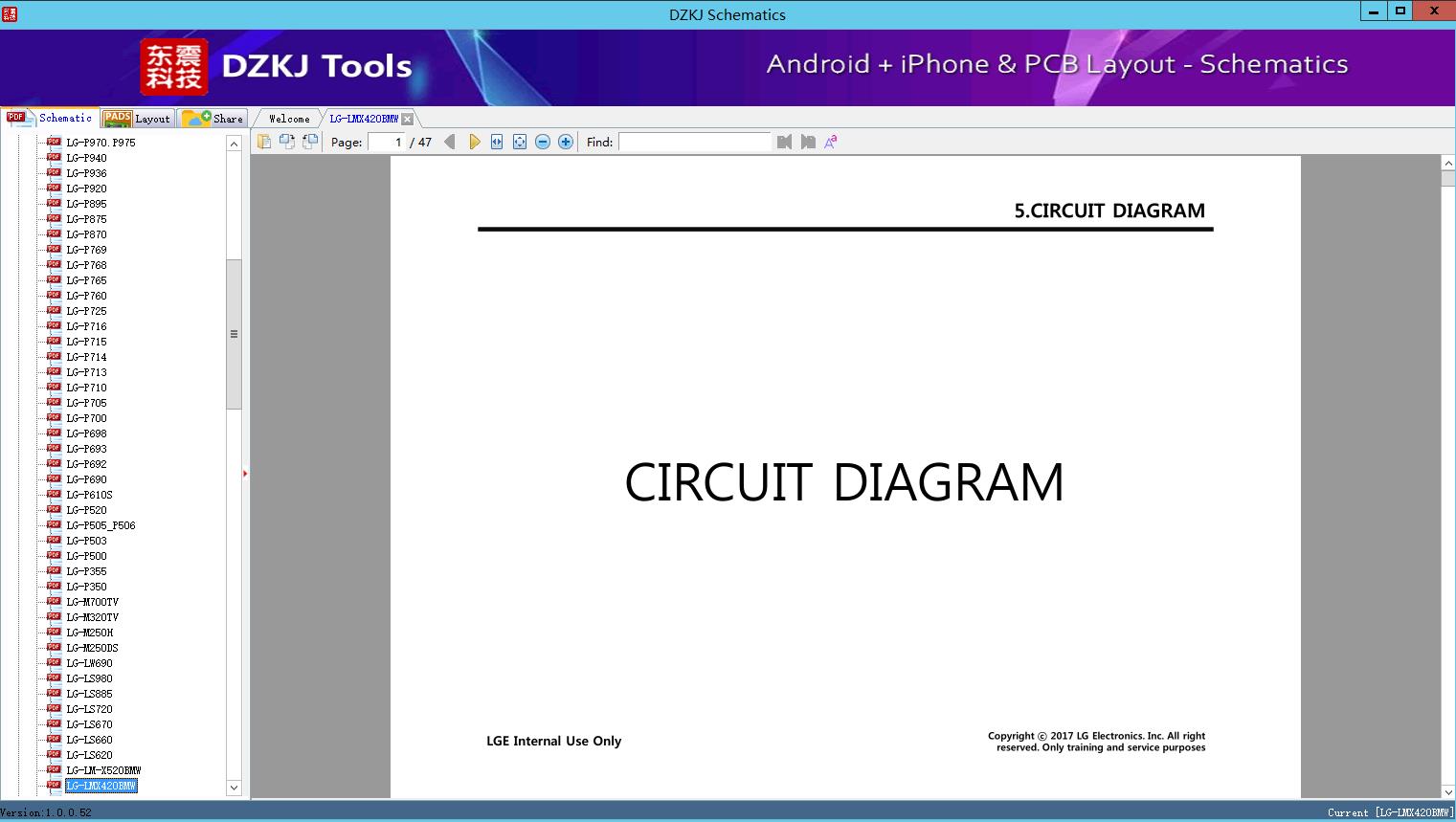Zoom in with the plus icon
This screenshot has width=1456, height=822.
566,142
